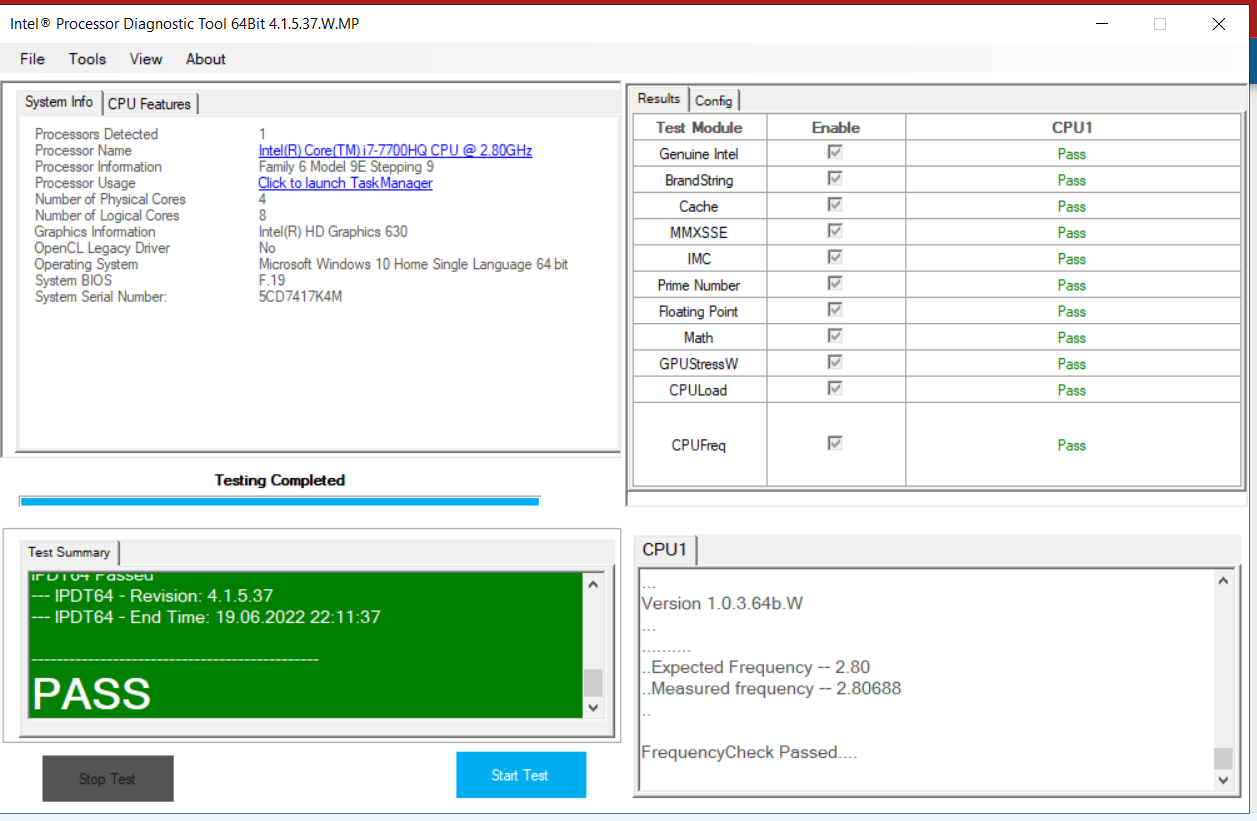Click the CPUFreq Pass result

coord(1071,445)
